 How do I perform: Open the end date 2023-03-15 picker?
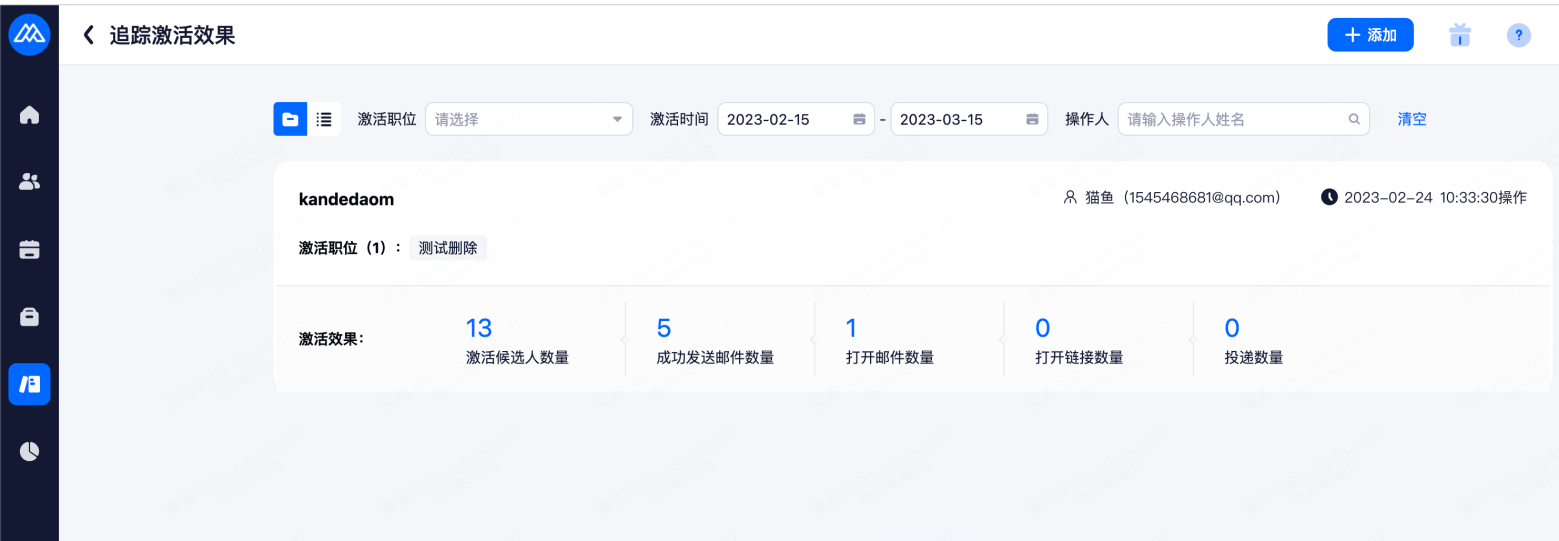(968, 119)
